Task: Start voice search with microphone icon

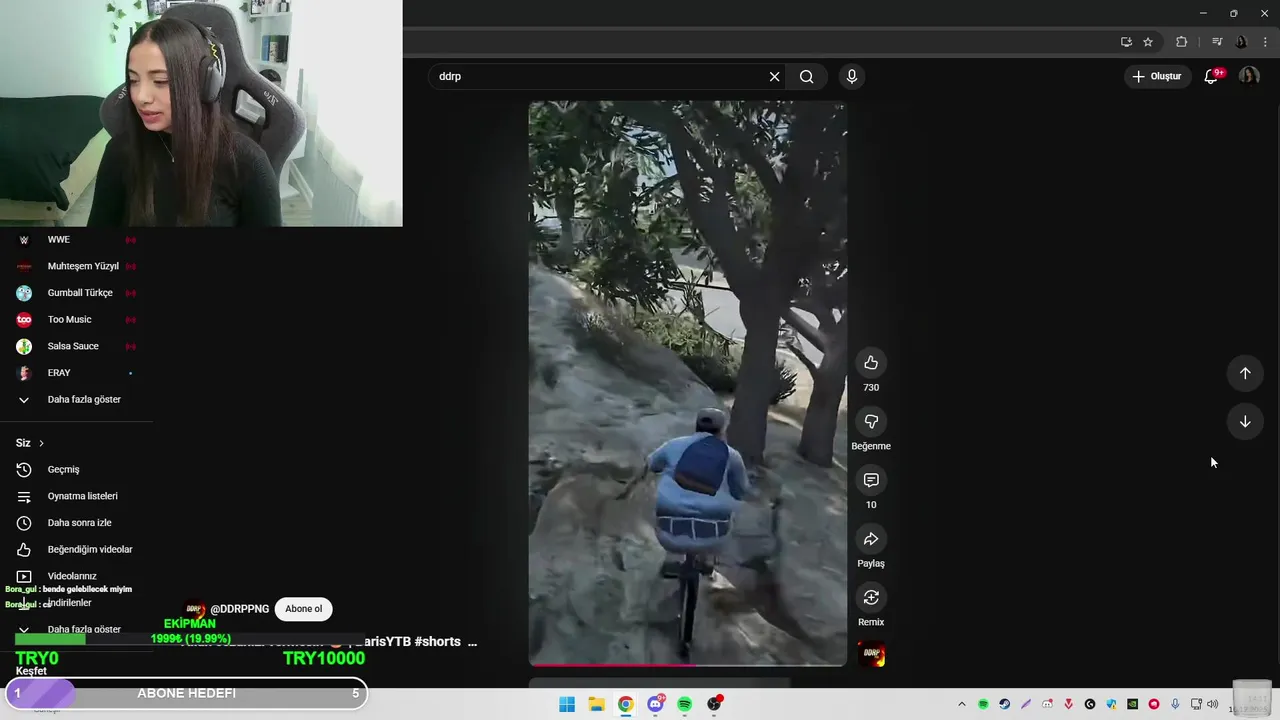Action: click(x=852, y=77)
